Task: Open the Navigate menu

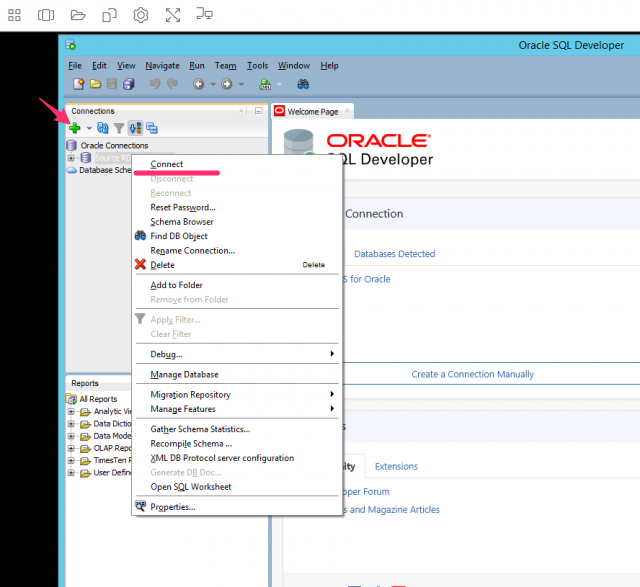Action: [x=162, y=66]
